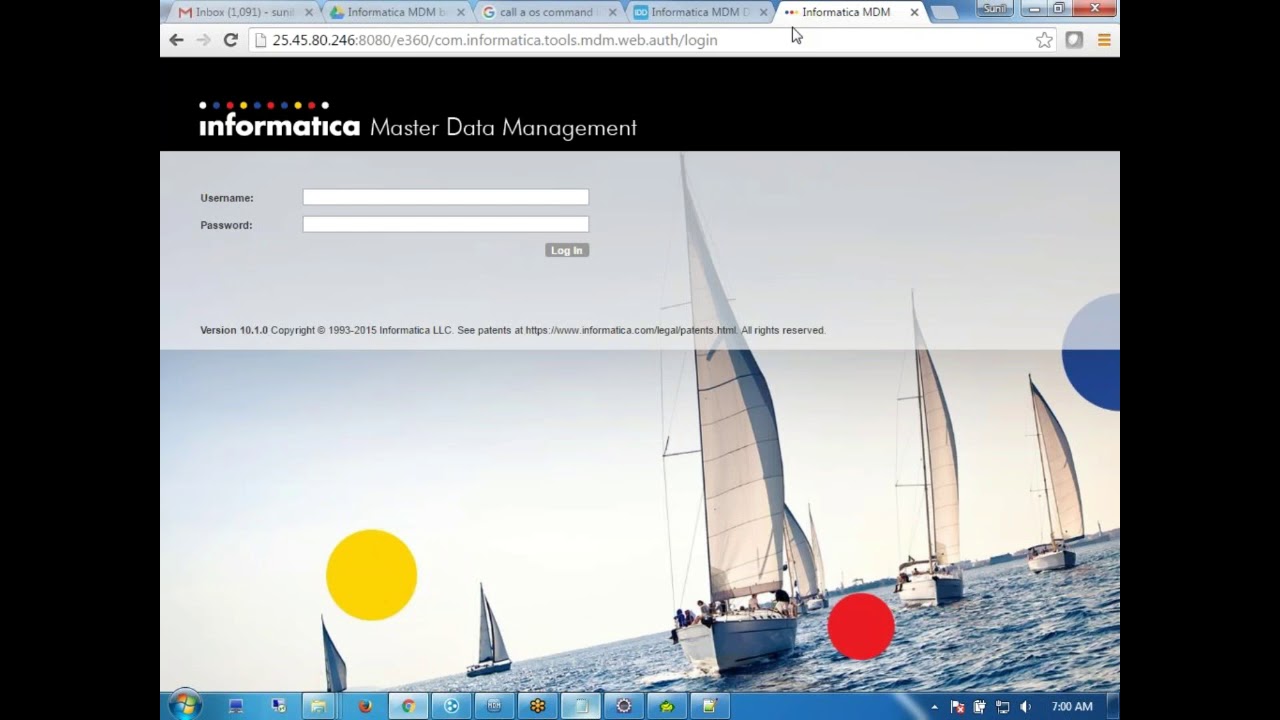This screenshot has height=720, width=1280.
Task: Show hidden system tray icons
Action: click(935, 707)
